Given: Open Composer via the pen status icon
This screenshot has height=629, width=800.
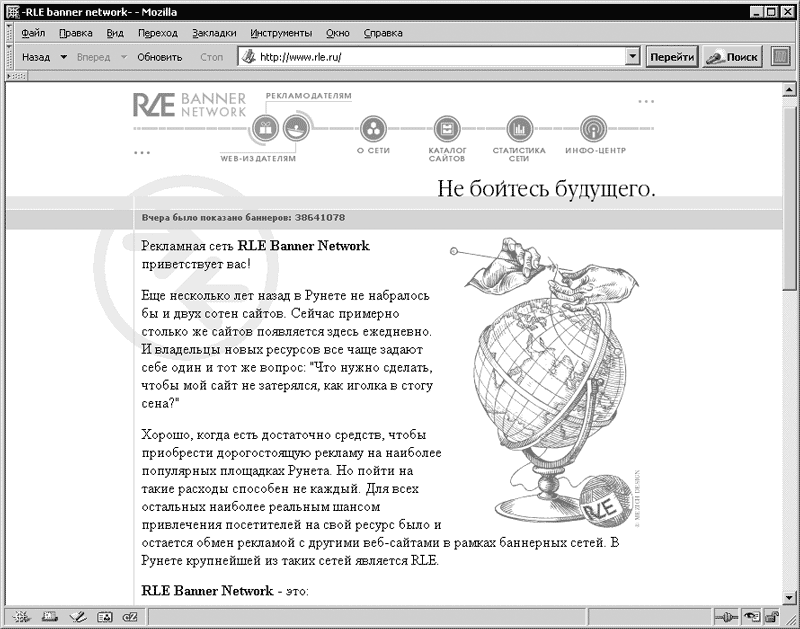Looking at the screenshot, I should click(x=78, y=617).
